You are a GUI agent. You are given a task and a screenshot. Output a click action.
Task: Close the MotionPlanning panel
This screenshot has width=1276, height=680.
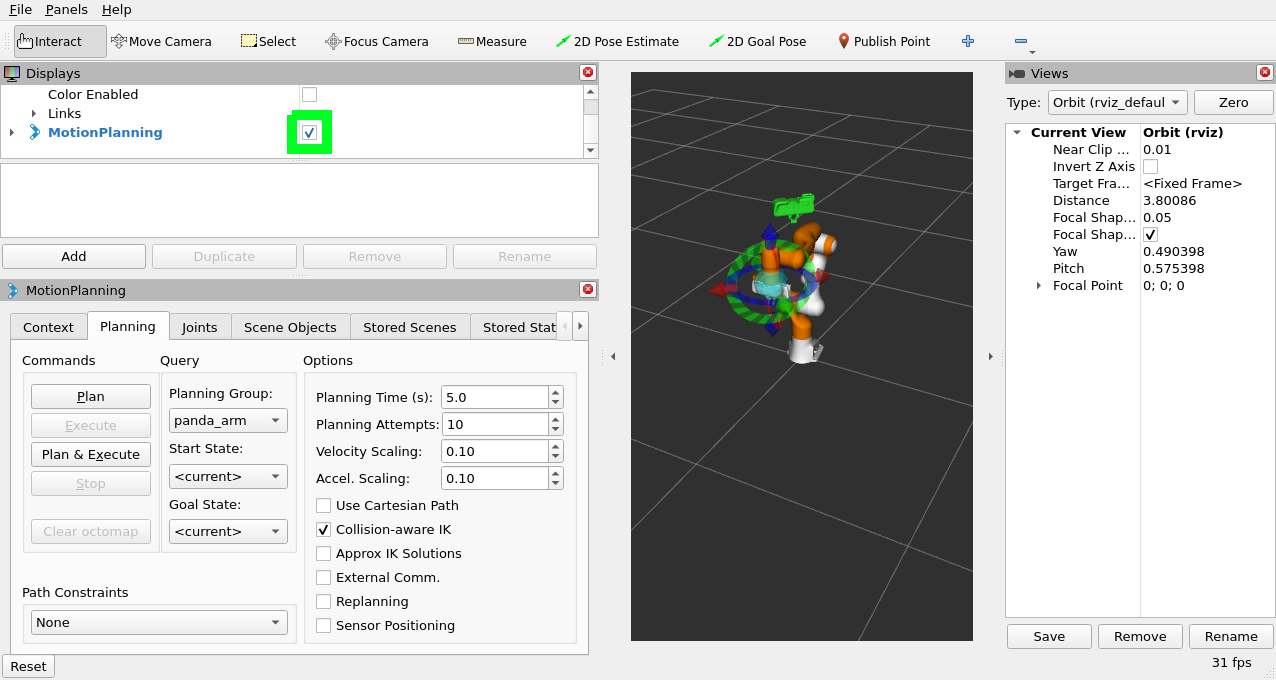(588, 290)
